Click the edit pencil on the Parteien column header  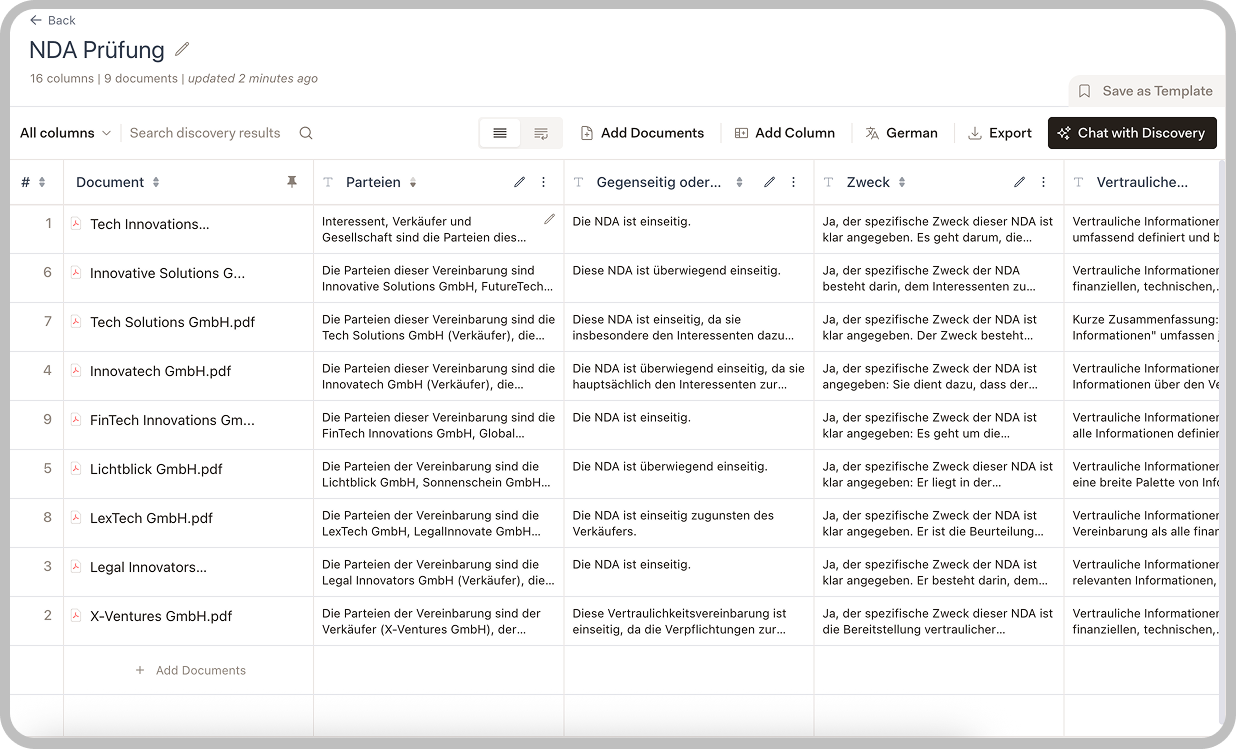coord(519,182)
